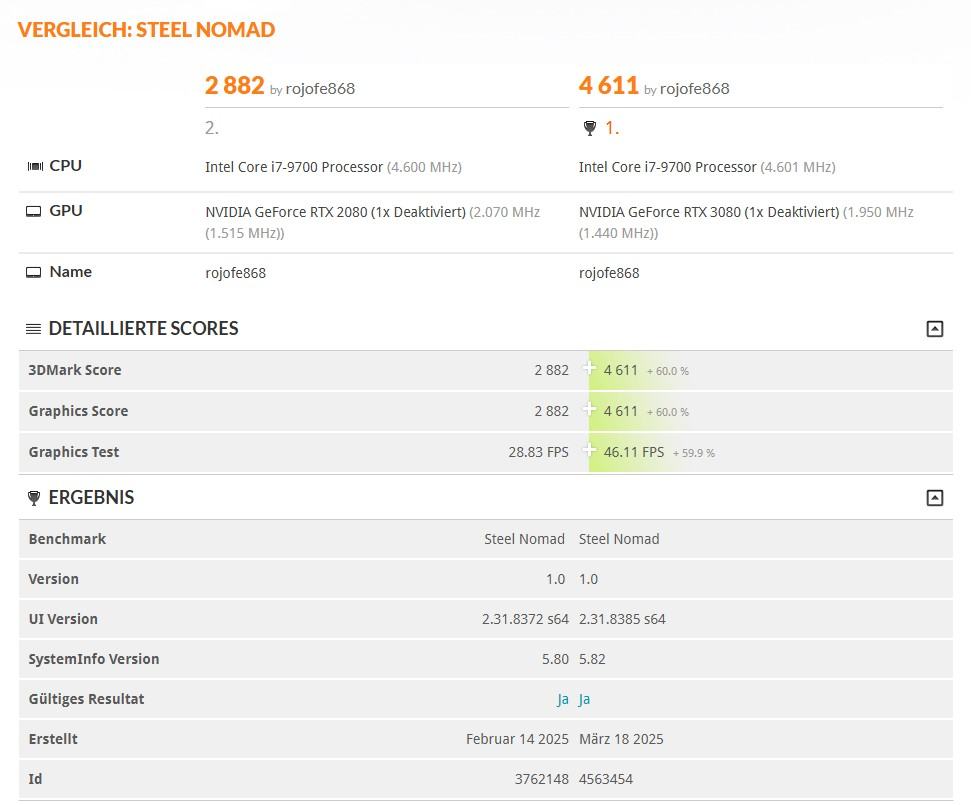Click the left valid result 'Ja' link
Screen dimensions: 971x805
[x=563, y=700]
